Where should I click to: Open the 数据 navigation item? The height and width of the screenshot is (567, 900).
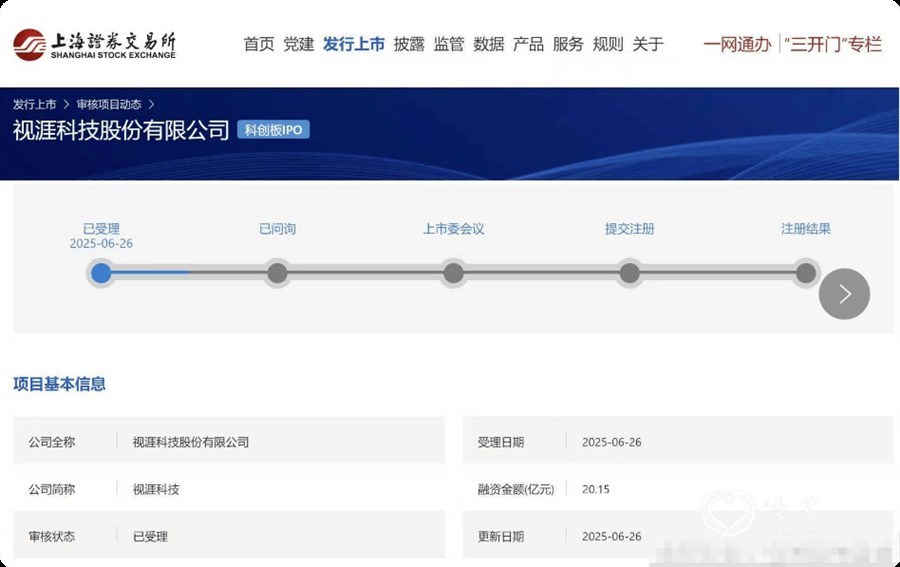tap(488, 44)
